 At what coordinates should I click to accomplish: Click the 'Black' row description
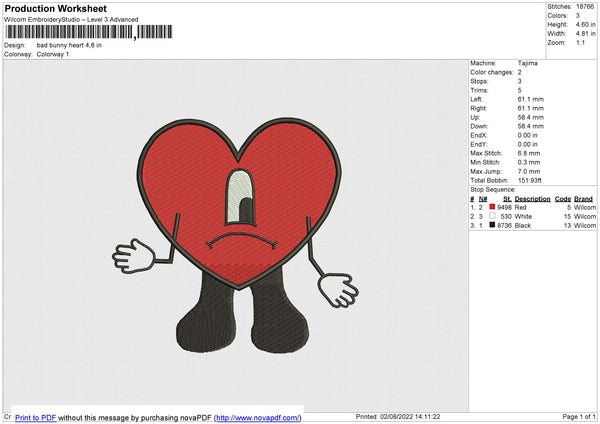pyautogui.click(x=523, y=226)
